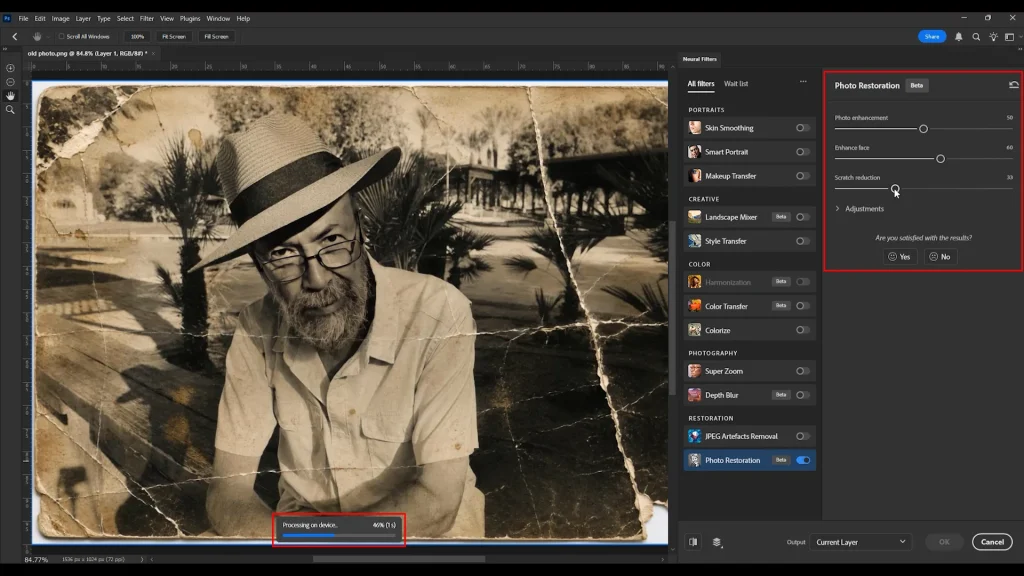Close the old photo.png document tab

[153, 54]
